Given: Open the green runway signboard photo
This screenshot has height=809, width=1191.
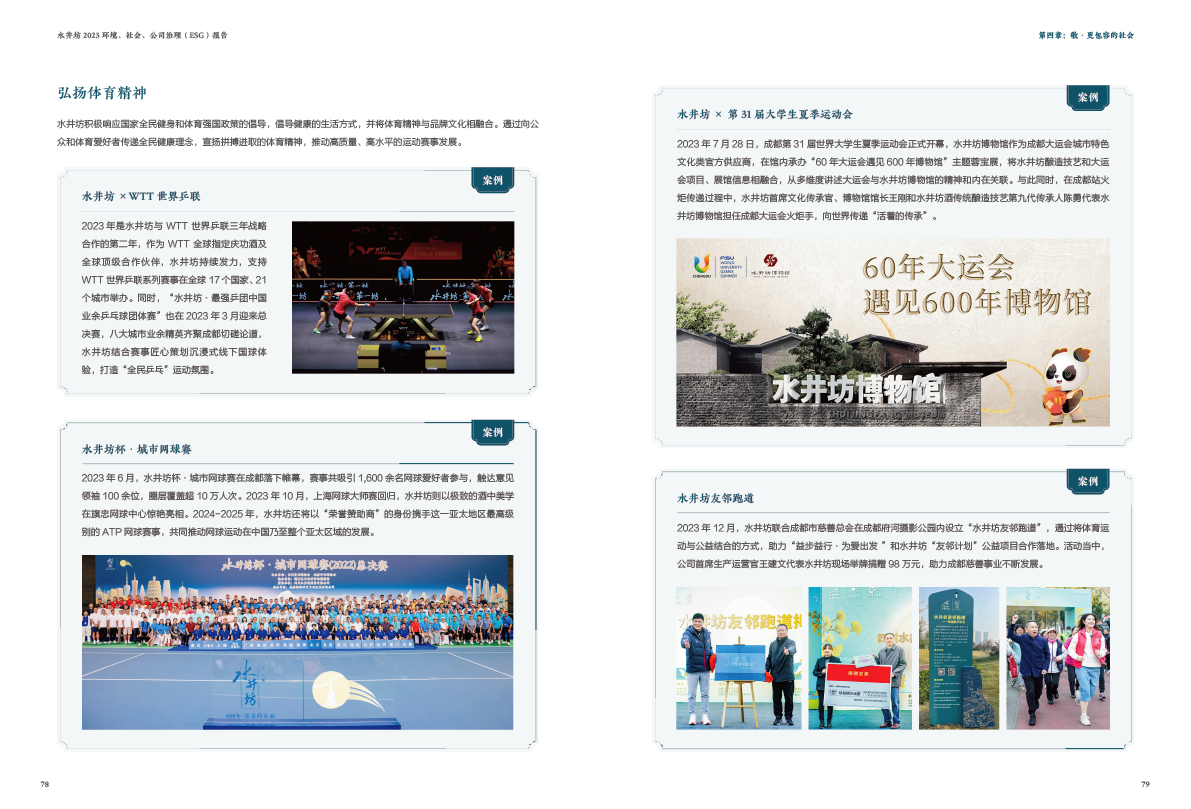Looking at the screenshot, I should [x=958, y=657].
